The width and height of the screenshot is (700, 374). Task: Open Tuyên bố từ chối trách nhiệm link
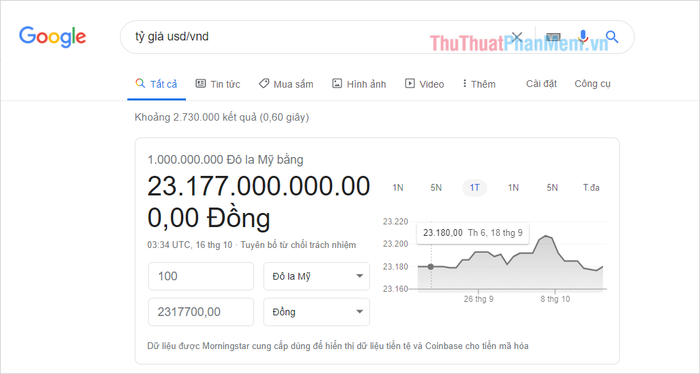coord(298,245)
